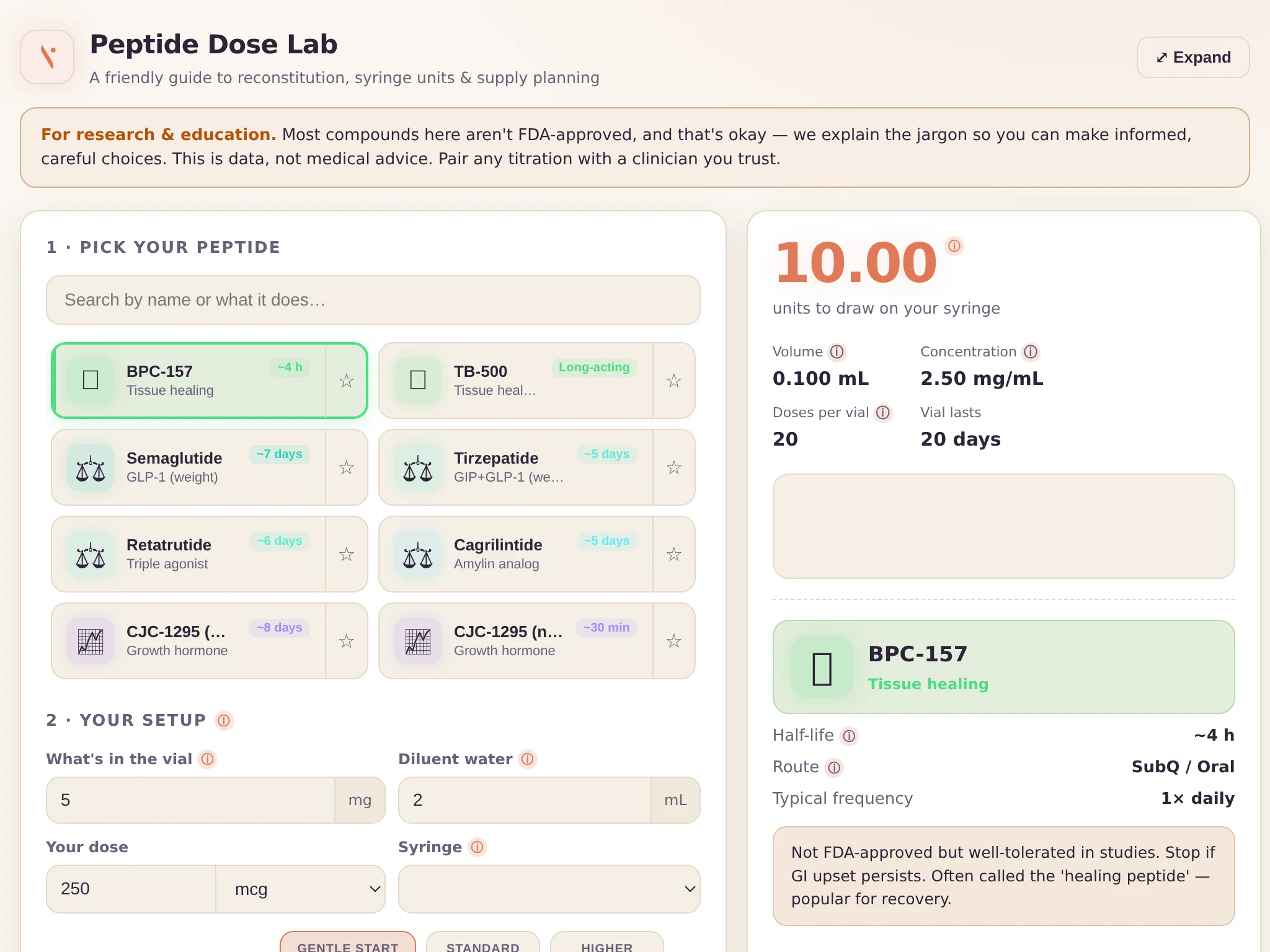
Task: Click the dose field showing 250
Action: (x=131, y=889)
